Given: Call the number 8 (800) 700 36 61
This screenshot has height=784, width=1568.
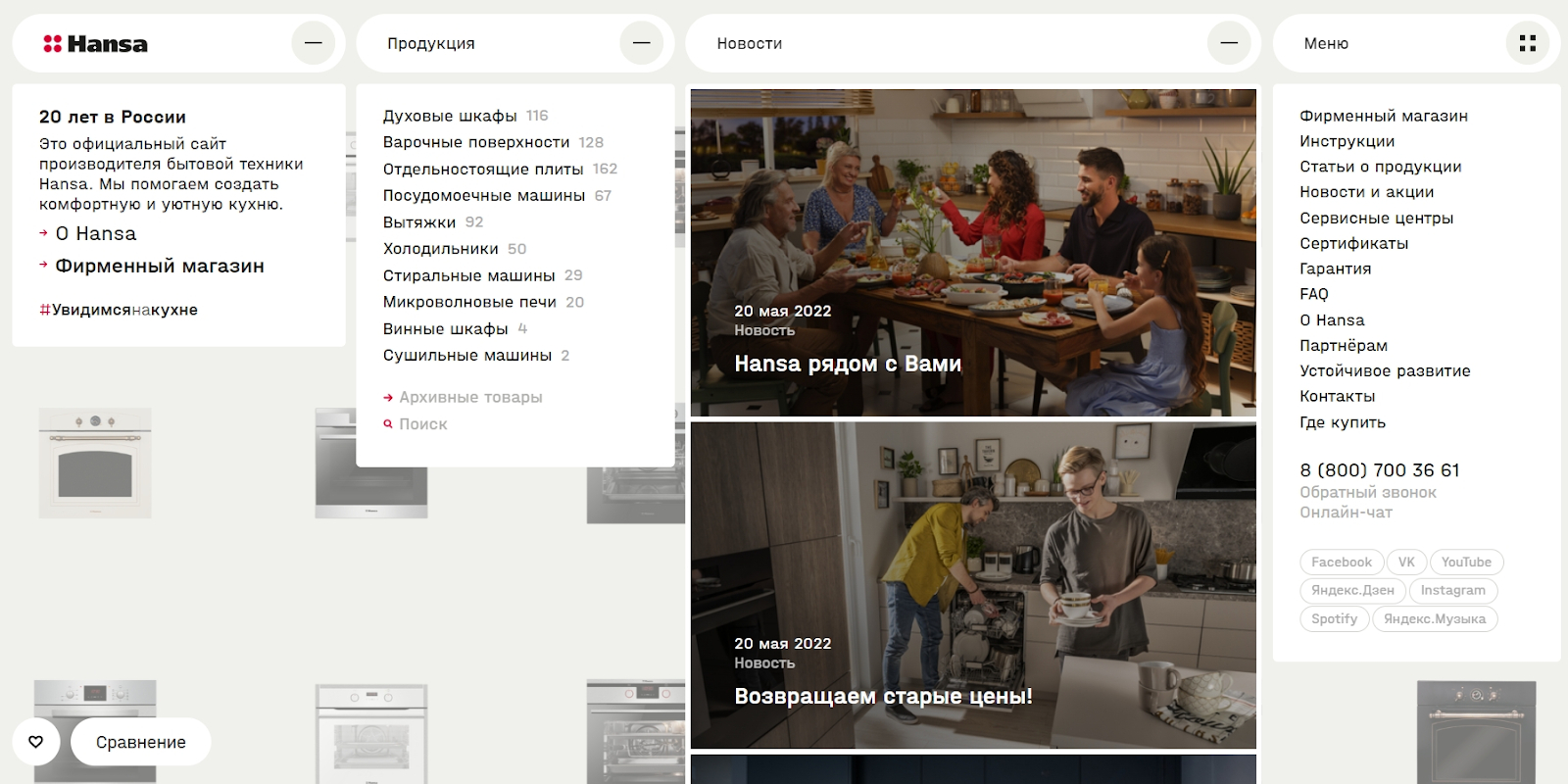Looking at the screenshot, I should [x=1380, y=470].
